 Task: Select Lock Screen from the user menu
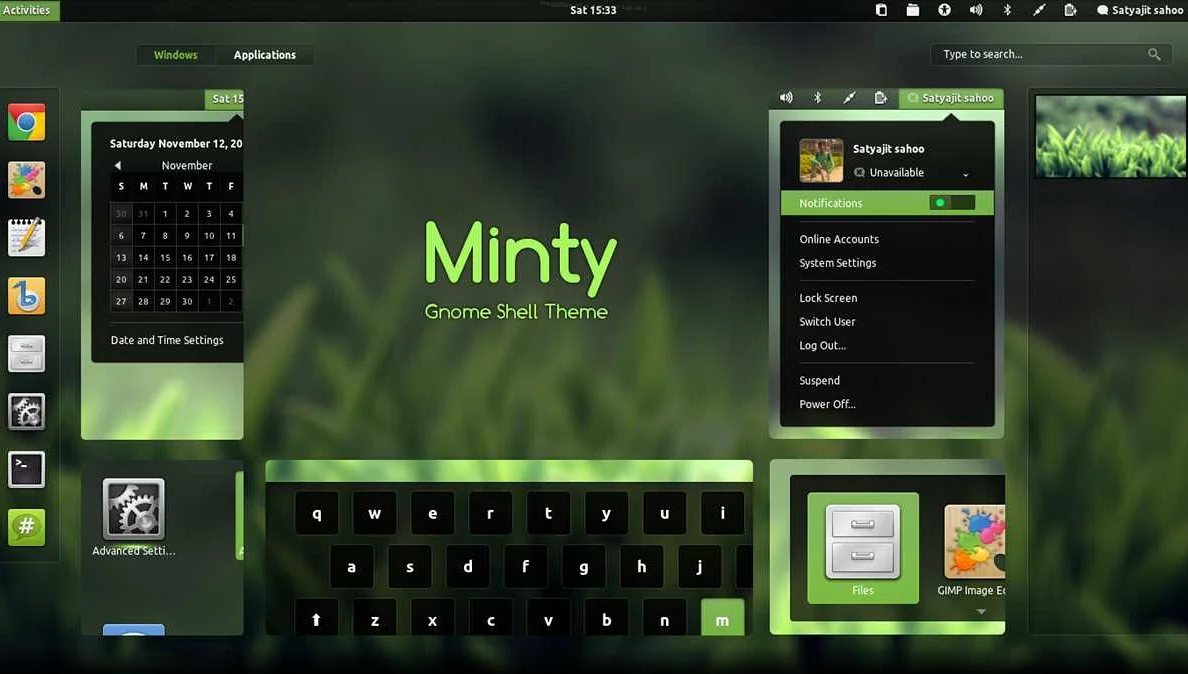click(828, 298)
